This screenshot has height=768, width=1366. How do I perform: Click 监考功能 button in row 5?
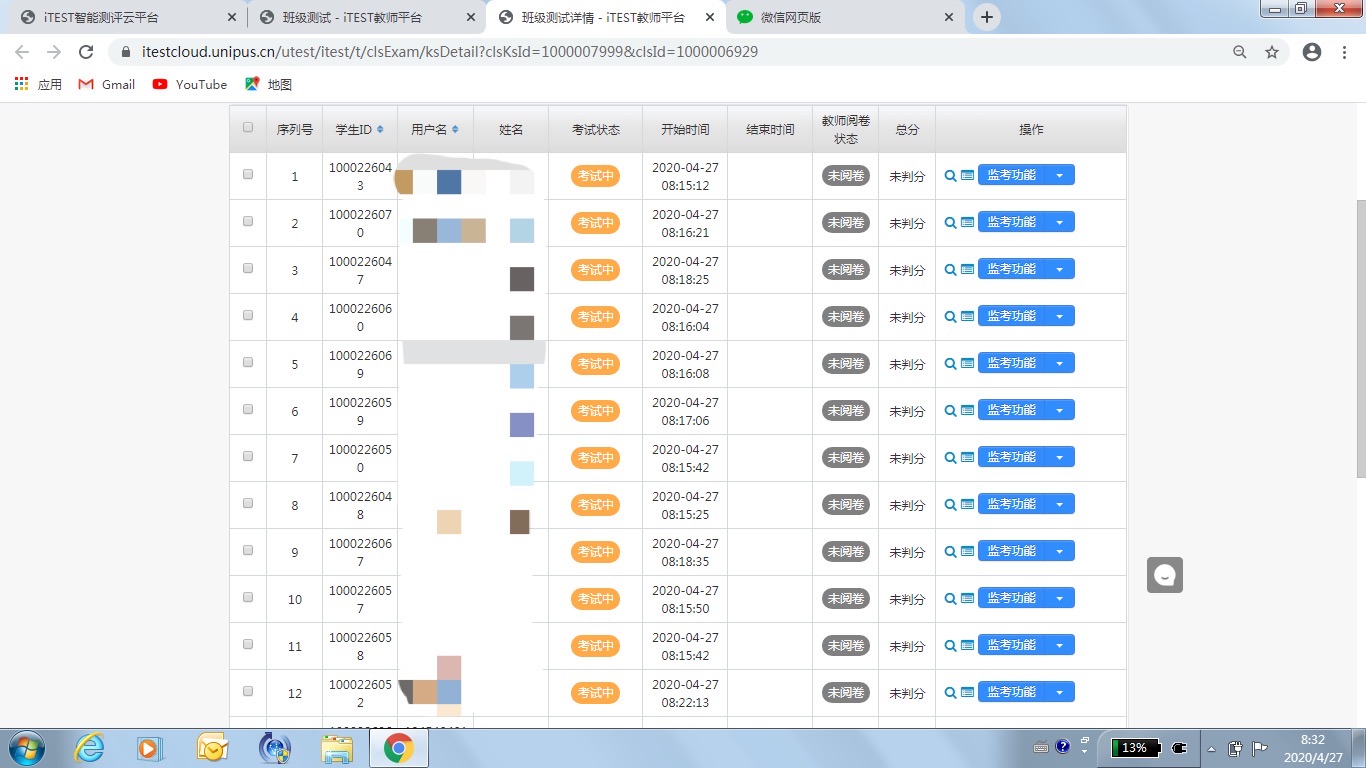(1011, 363)
